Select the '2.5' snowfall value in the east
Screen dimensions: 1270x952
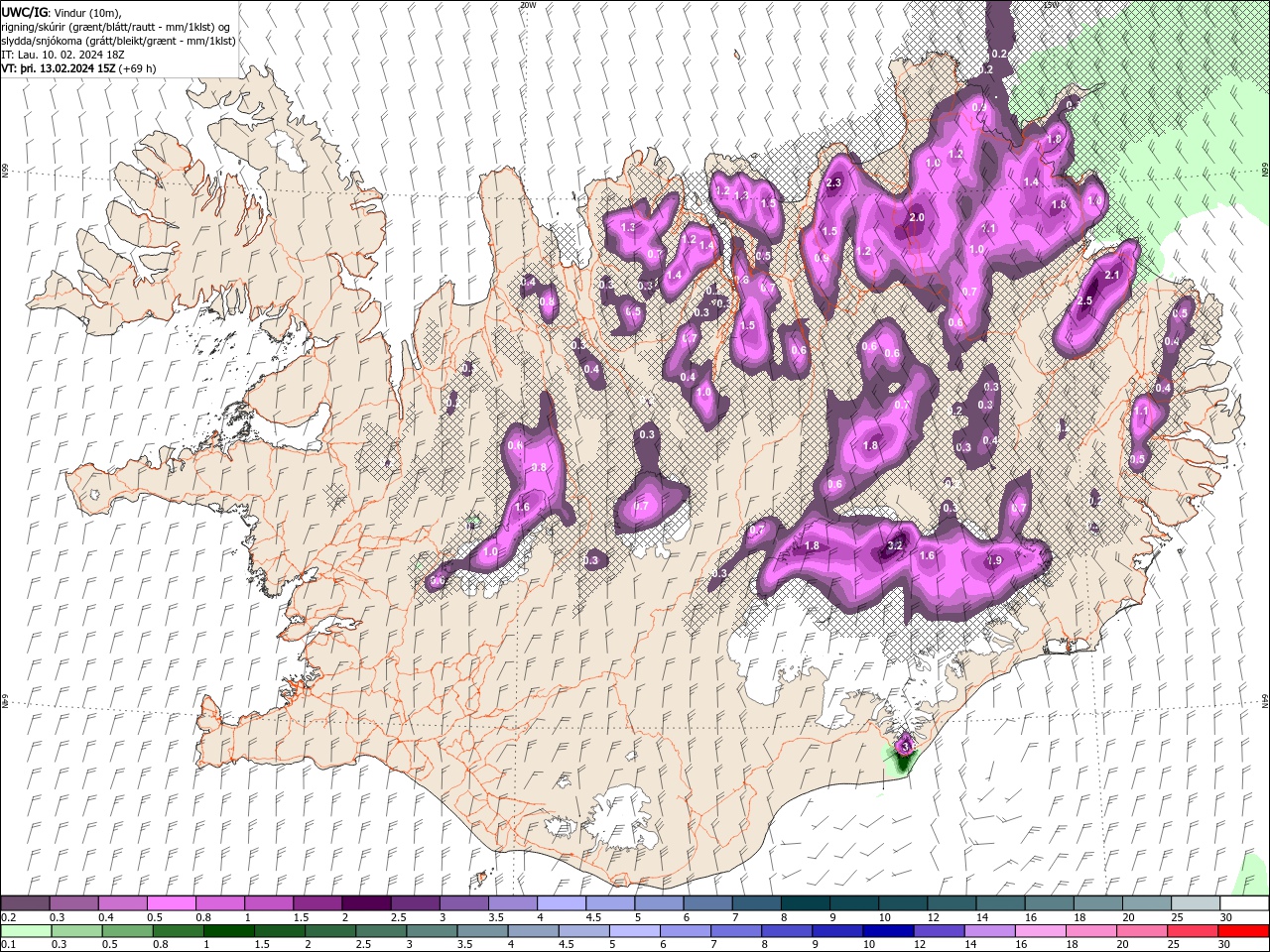[1084, 300]
